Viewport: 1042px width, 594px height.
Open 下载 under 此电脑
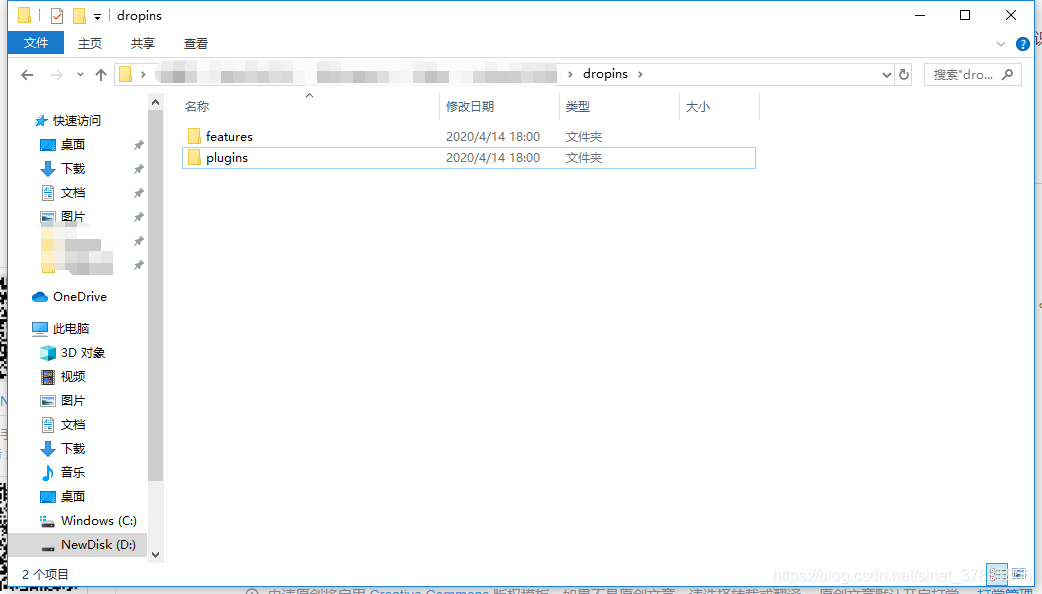pos(72,448)
